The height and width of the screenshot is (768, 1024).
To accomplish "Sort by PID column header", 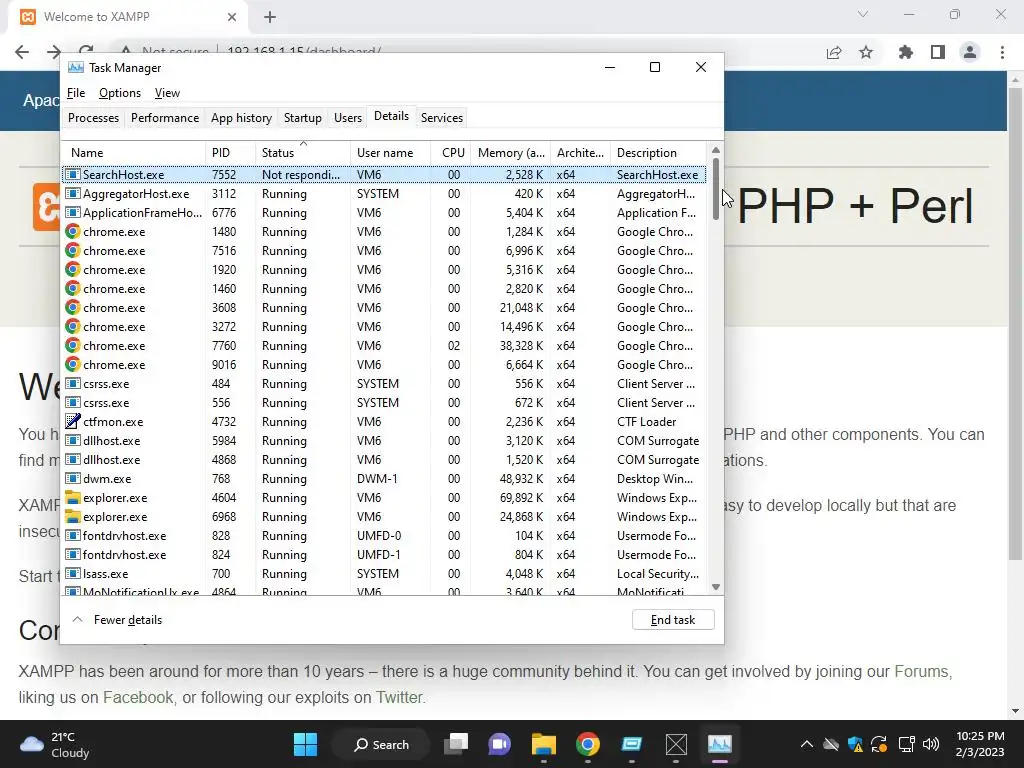I will click(x=230, y=153).
